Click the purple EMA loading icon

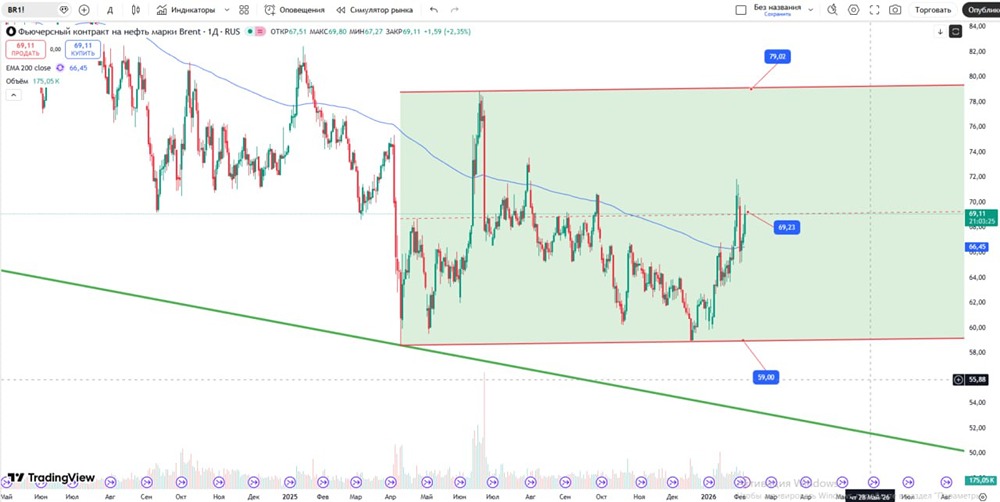tap(61, 67)
